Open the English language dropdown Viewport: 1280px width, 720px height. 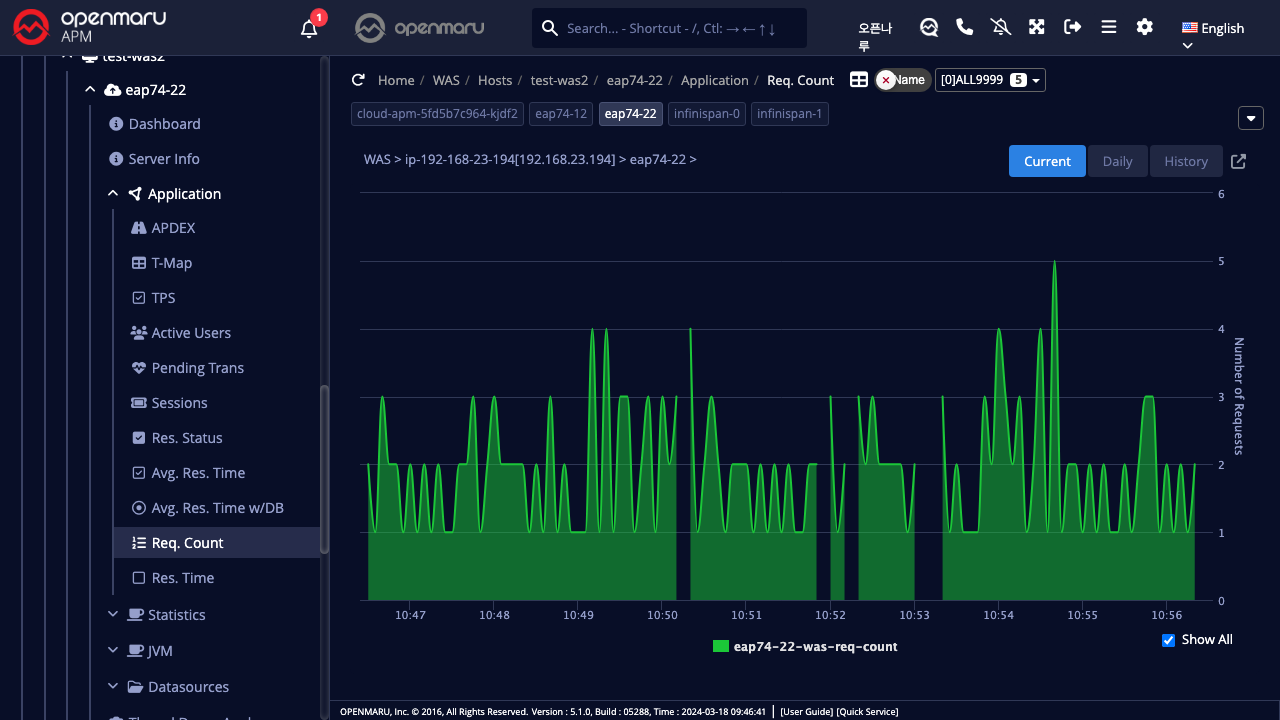click(1212, 29)
